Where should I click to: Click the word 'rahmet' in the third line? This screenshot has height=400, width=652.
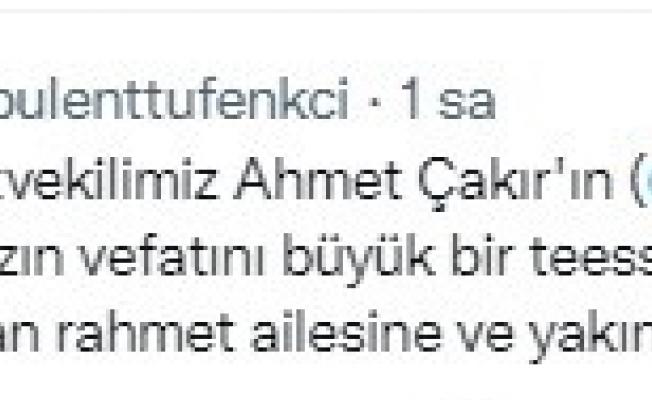145,332
